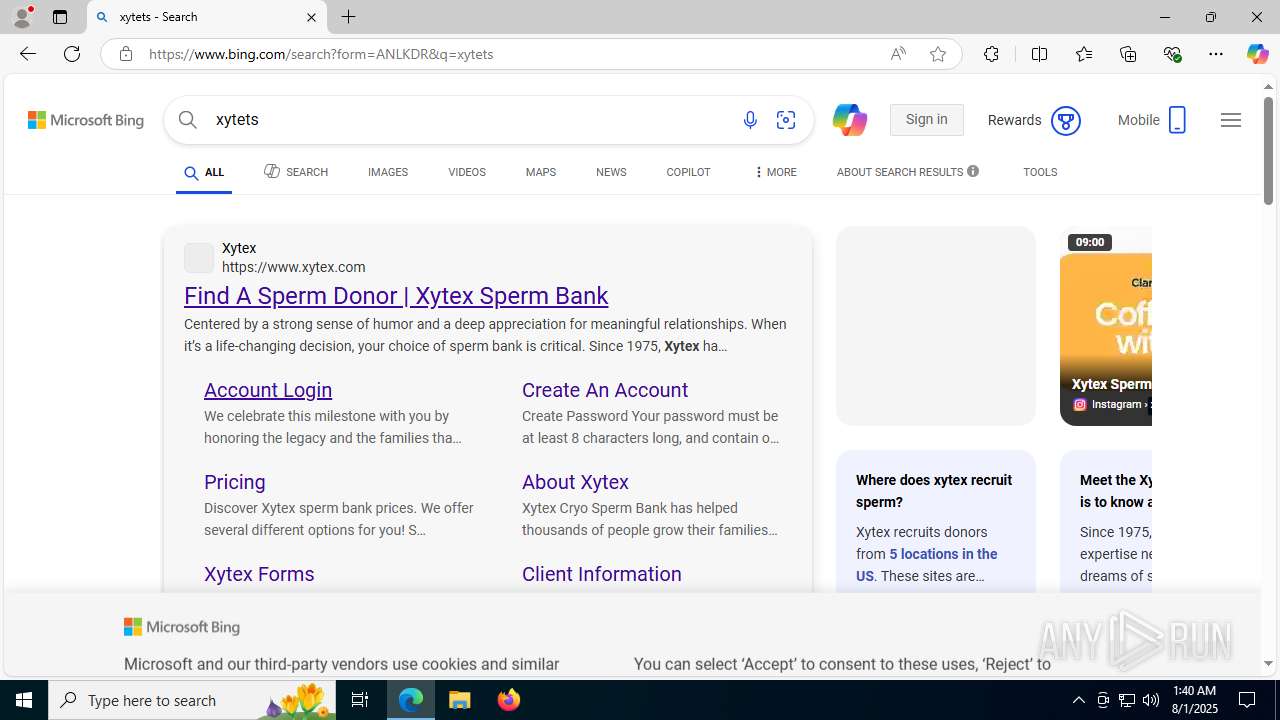
Task: Go back using the browser back arrow
Action: (27, 54)
